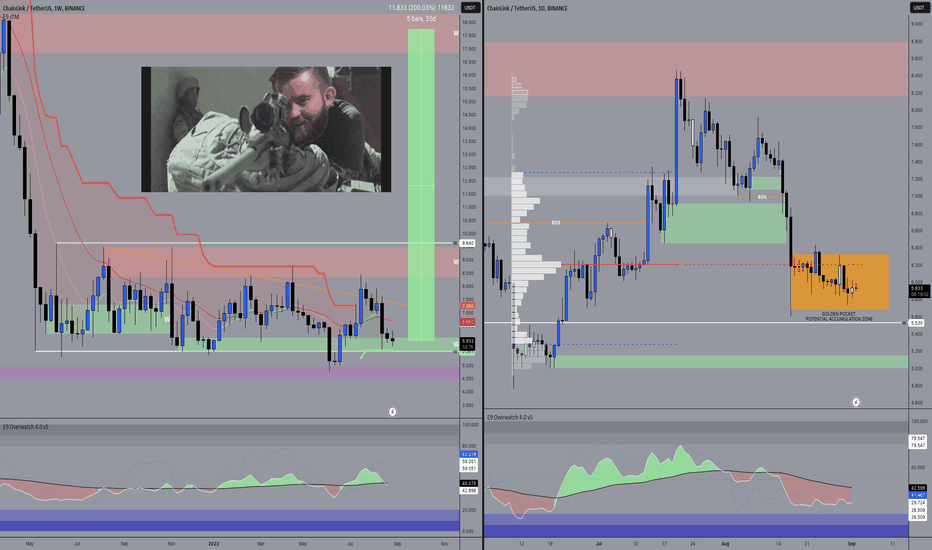932x550 pixels.
Task: Click the lightning event icon on weekly chart
Action: (392, 411)
